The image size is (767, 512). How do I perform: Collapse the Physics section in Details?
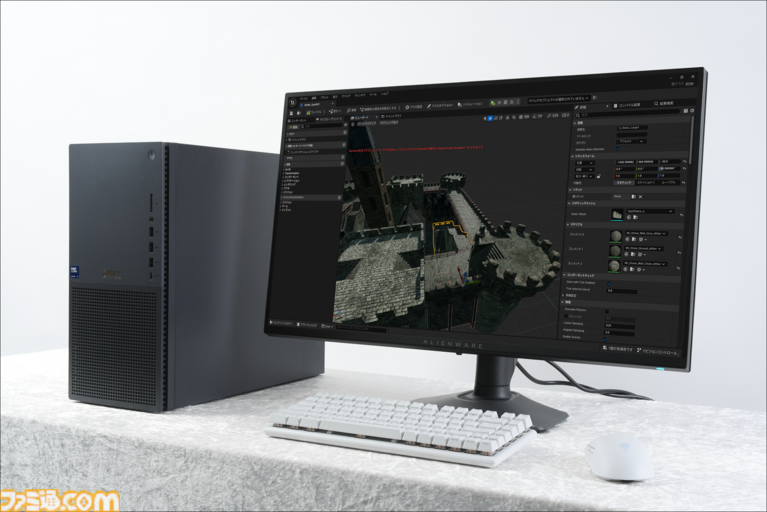[x=563, y=302]
